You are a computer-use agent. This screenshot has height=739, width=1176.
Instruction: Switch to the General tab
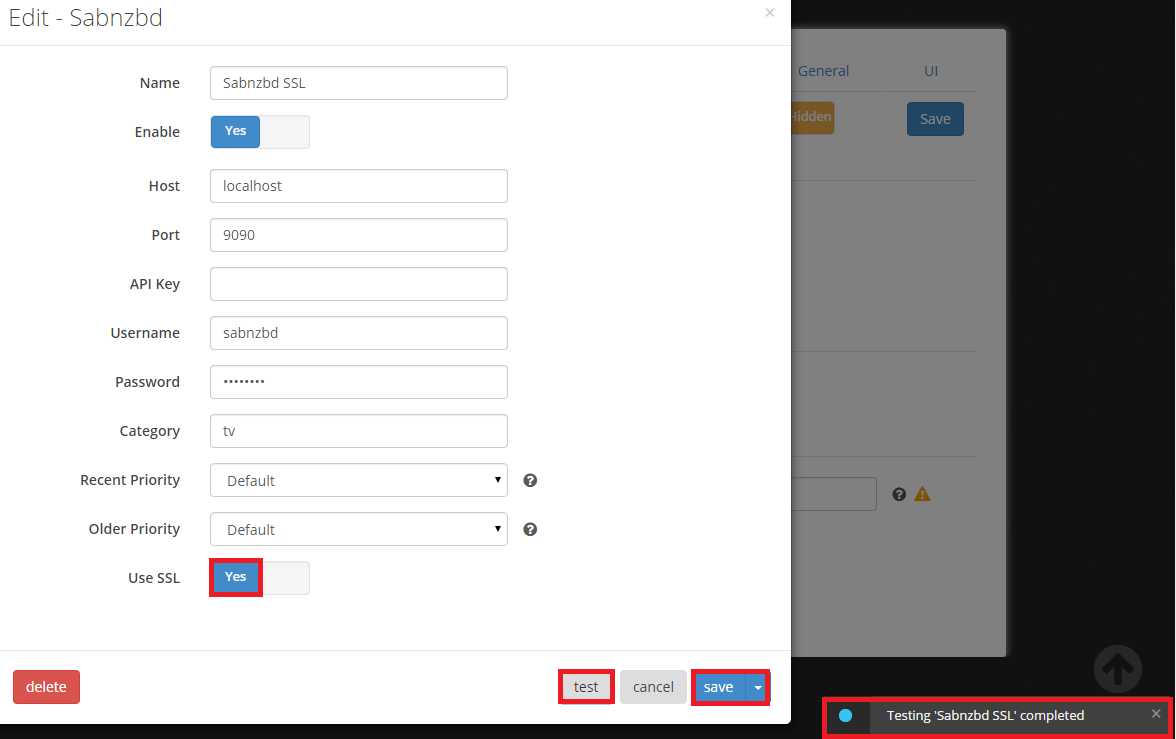823,71
